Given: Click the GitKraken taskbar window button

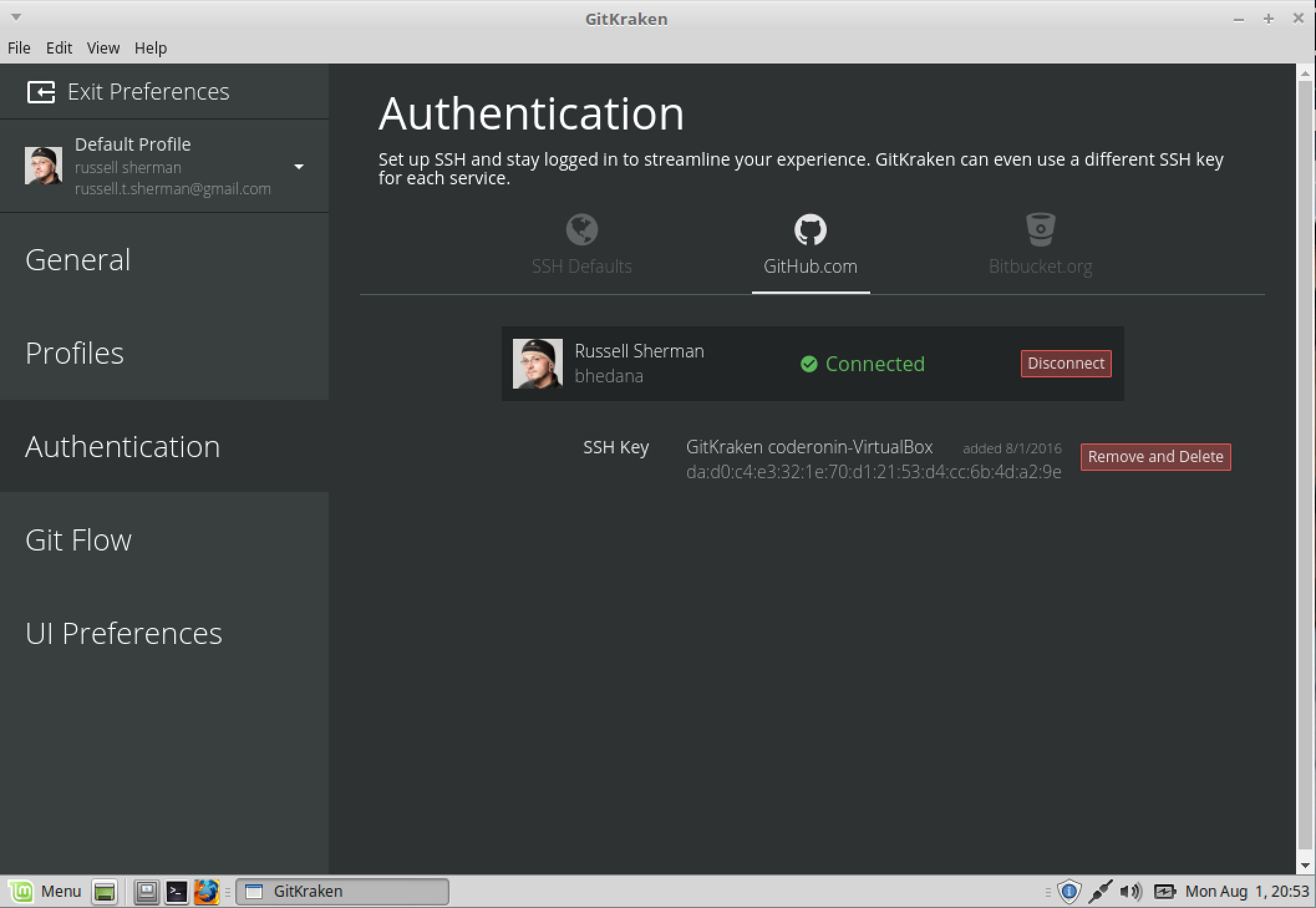Looking at the screenshot, I should (342, 892).
